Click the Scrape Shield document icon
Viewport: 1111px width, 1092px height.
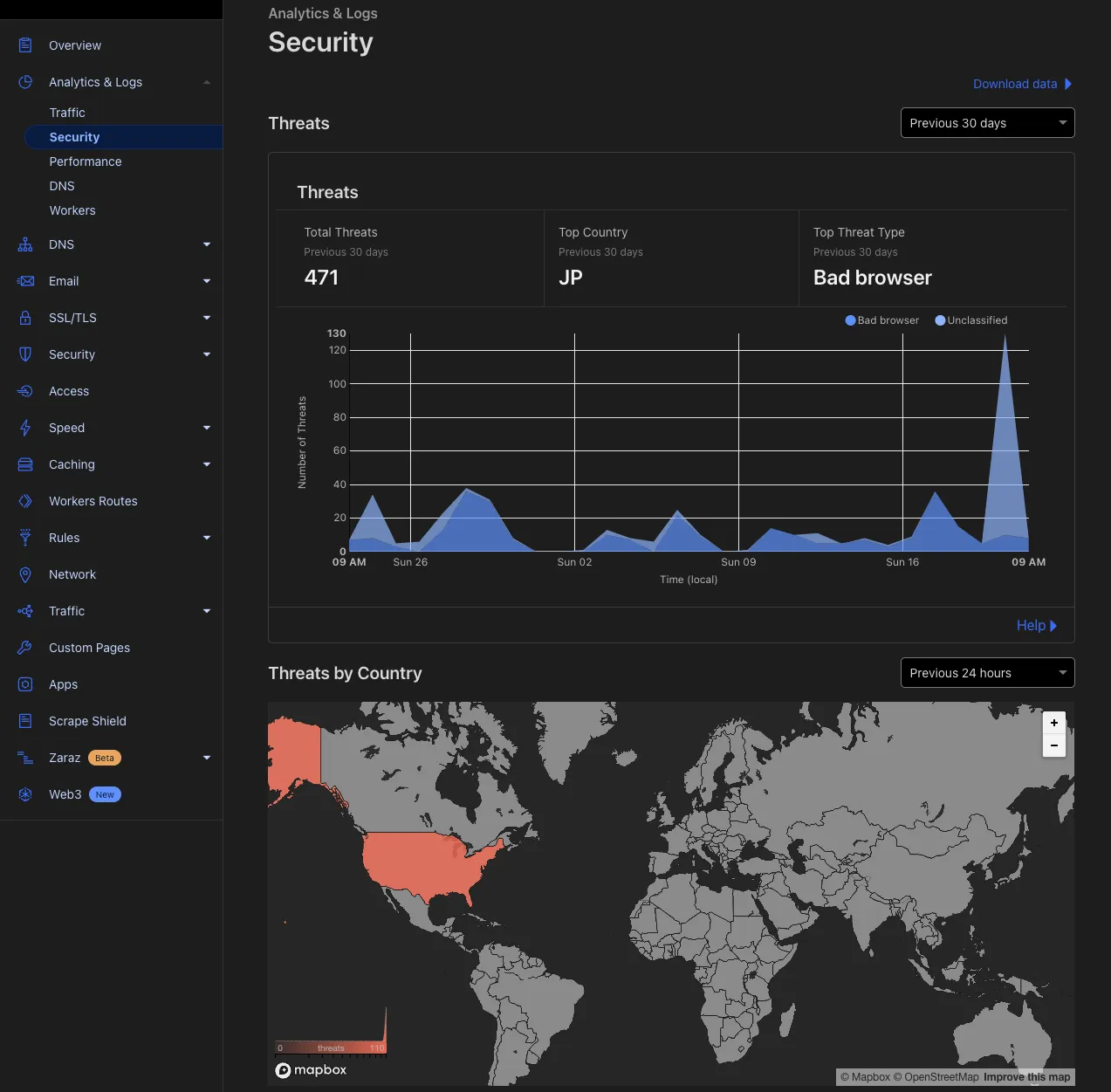[x=25, y=721]
